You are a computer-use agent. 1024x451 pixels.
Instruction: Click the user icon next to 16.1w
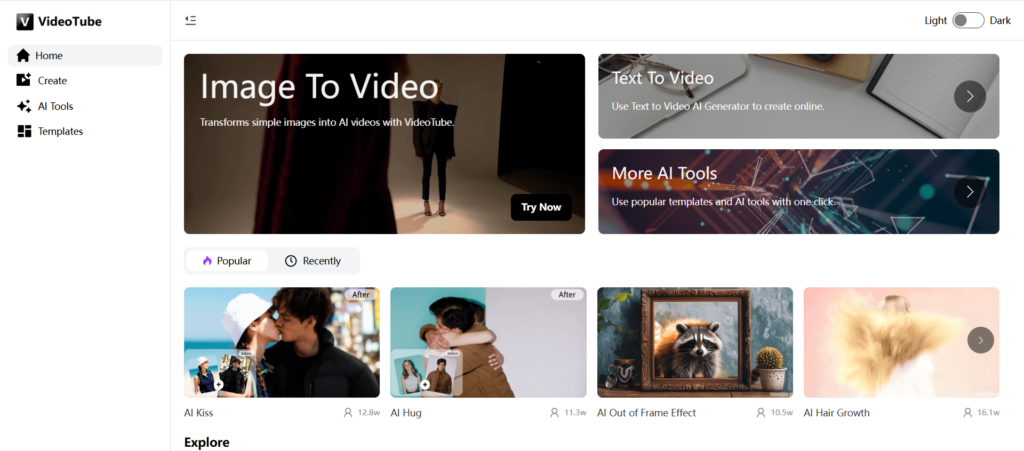coord(968,412)
